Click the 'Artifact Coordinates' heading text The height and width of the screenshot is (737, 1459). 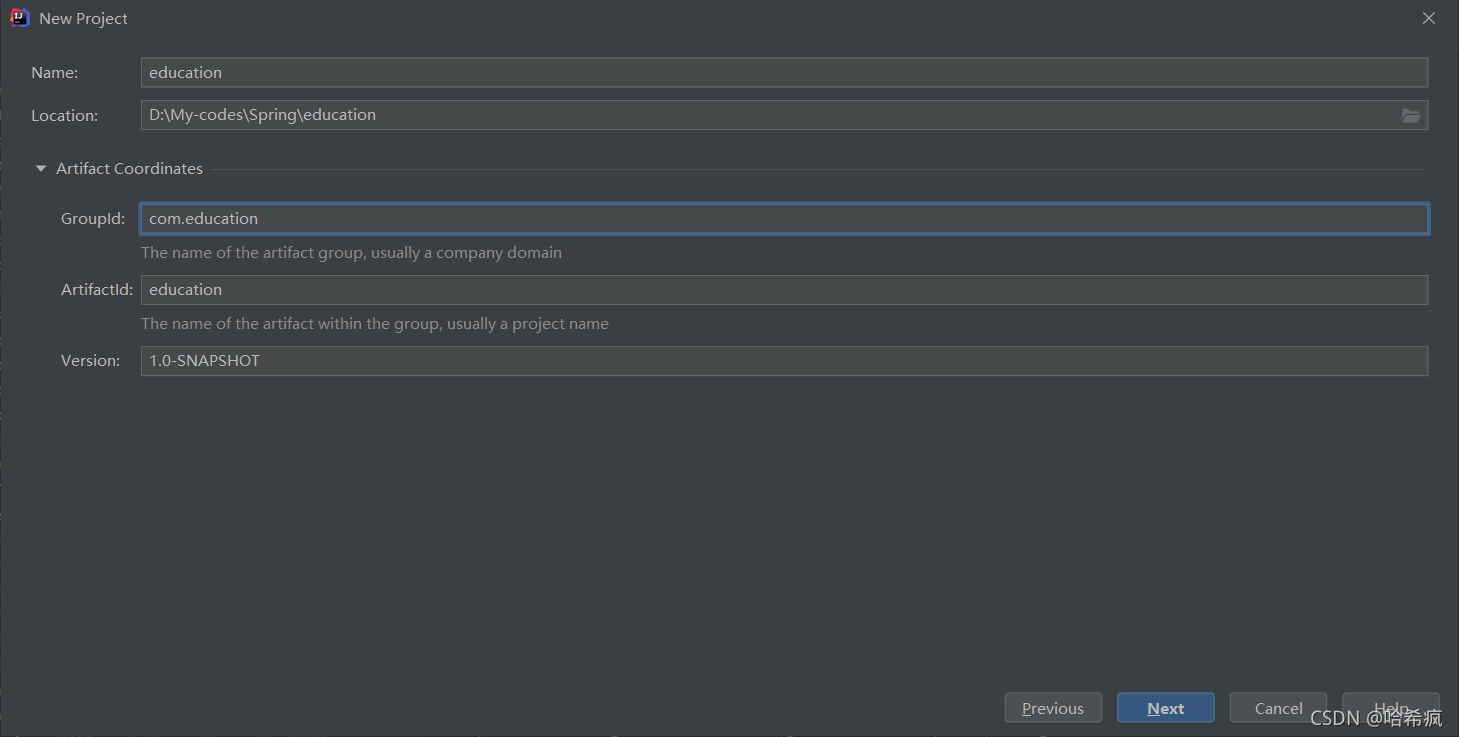click(x=129, y=169)
